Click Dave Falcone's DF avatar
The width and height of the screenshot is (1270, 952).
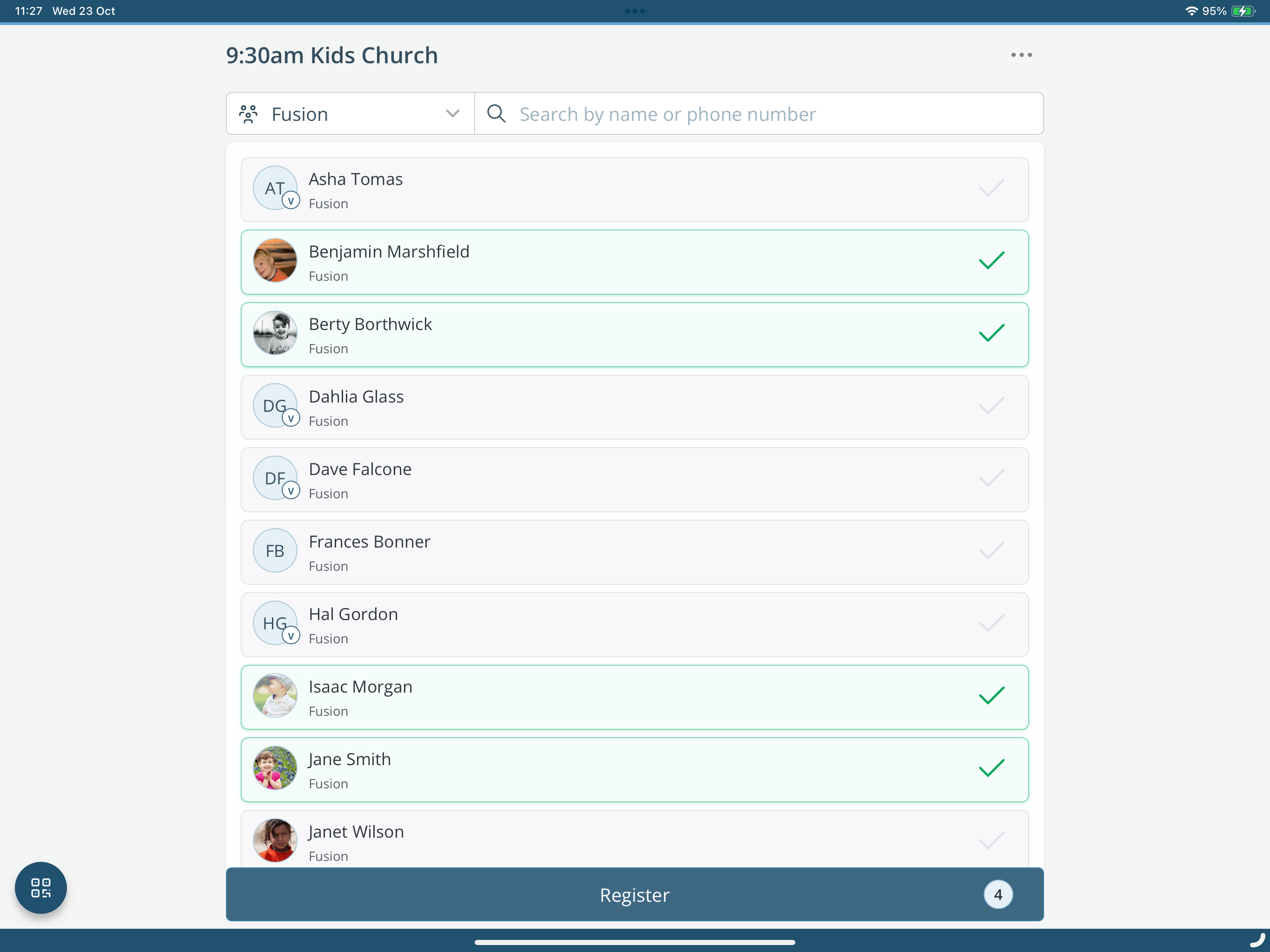pos(275,478)
